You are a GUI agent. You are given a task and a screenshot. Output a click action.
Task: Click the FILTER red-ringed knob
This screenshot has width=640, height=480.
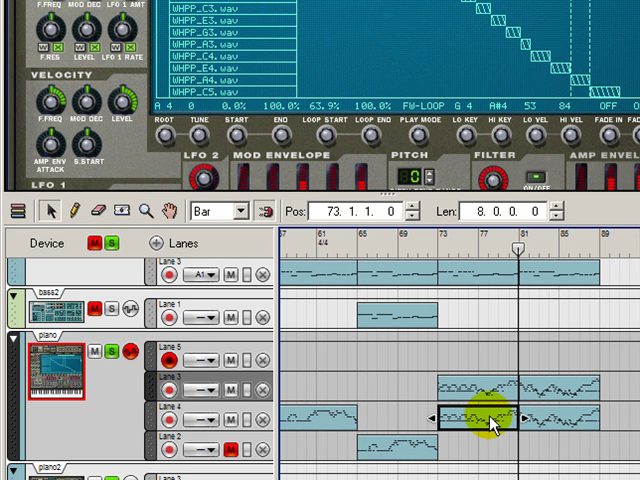[x=493, y=179]
